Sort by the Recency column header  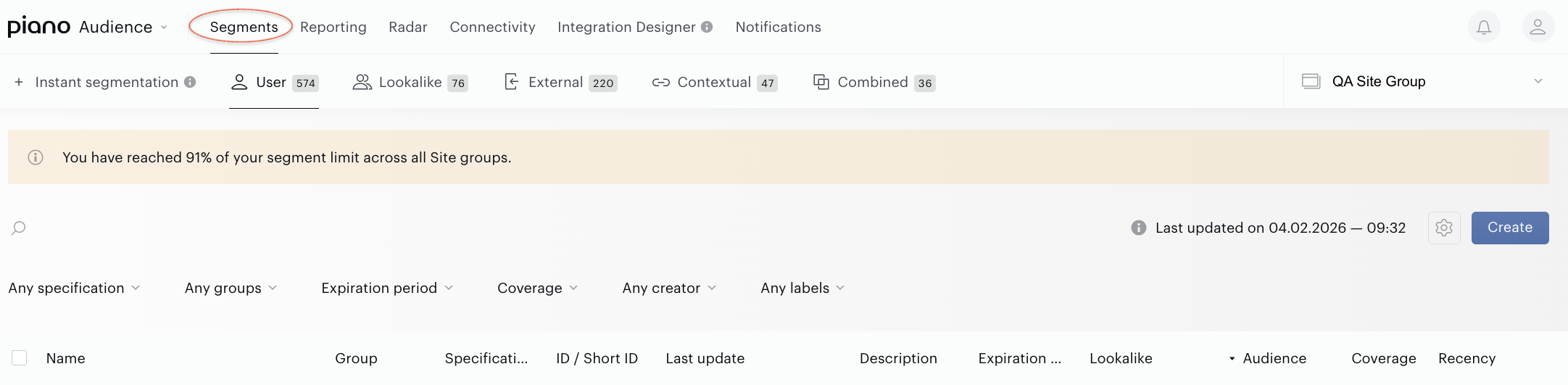[x=1467, y=358]
